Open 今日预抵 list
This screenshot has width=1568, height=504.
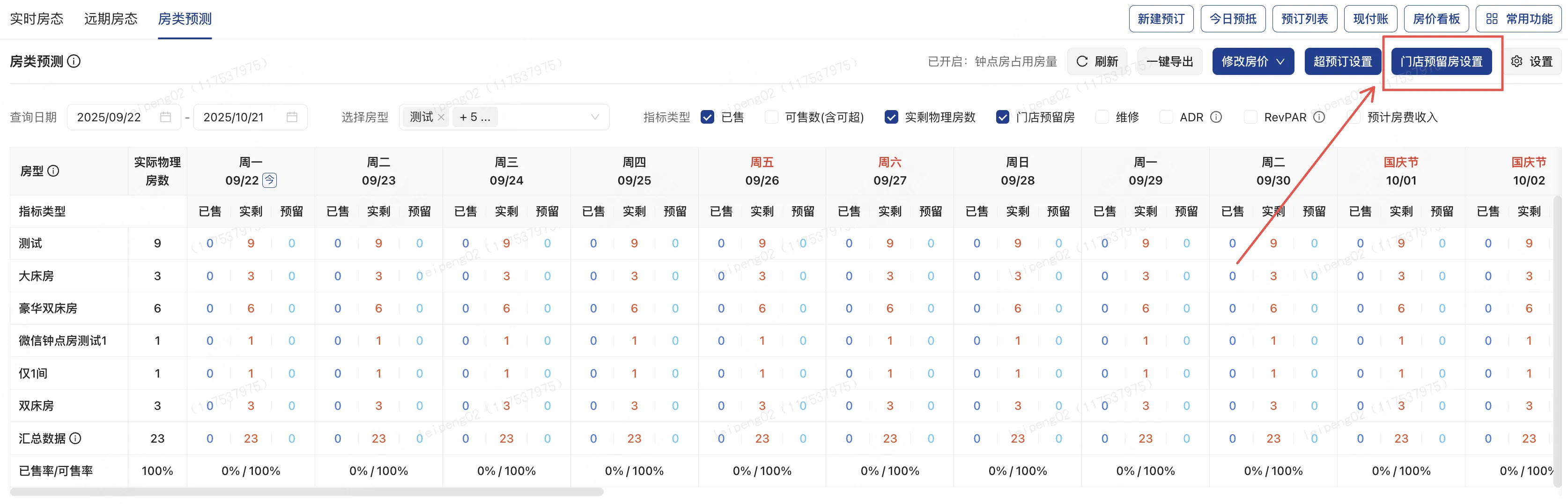1233,19
